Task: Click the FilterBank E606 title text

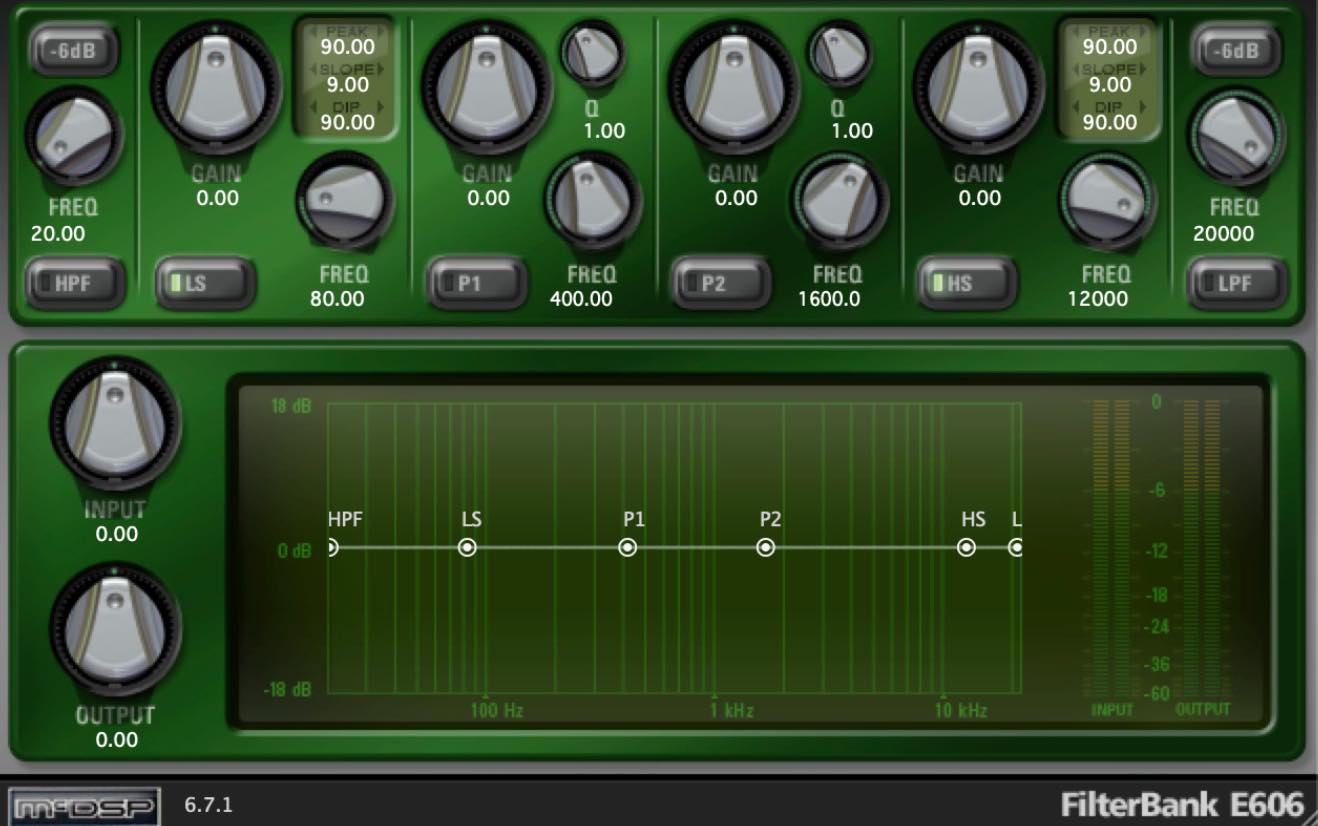Action: pyautogui.click(x=1183, y=804)
